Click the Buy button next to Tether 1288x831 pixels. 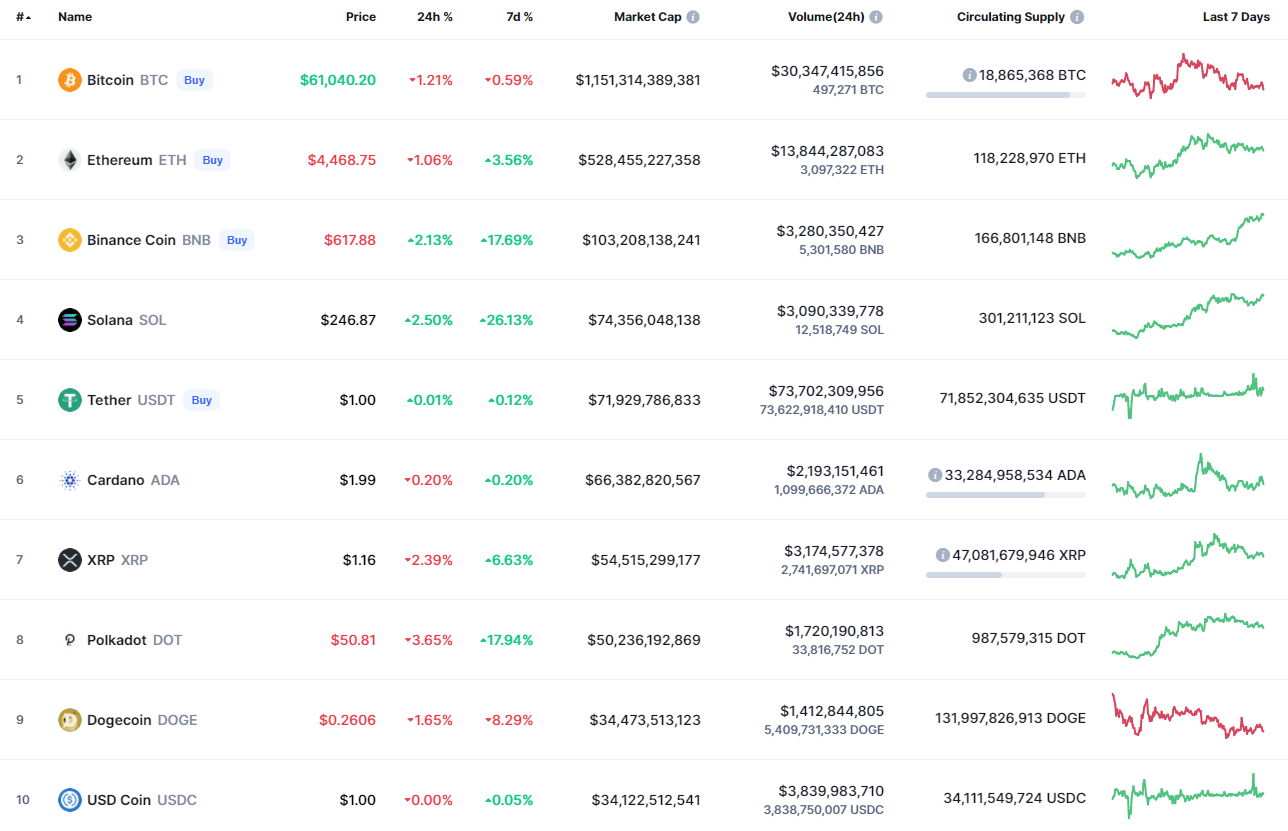(202, 400)
